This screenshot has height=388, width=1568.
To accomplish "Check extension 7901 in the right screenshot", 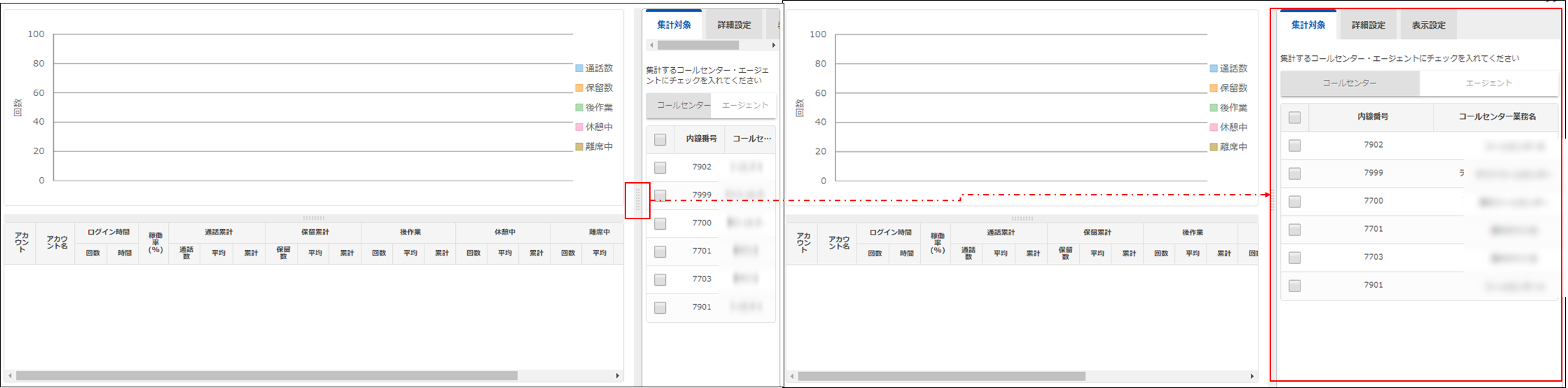I will (1295, 286).
